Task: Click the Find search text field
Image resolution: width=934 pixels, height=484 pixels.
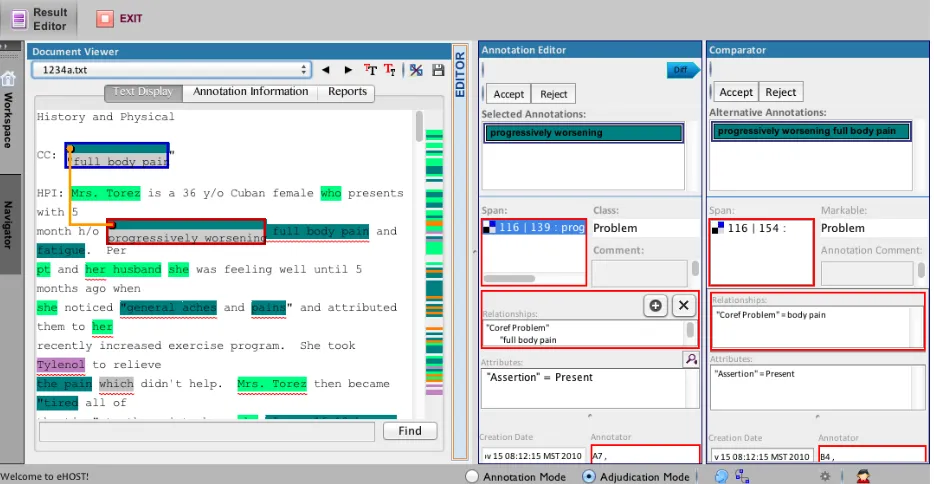Action: 207,432
